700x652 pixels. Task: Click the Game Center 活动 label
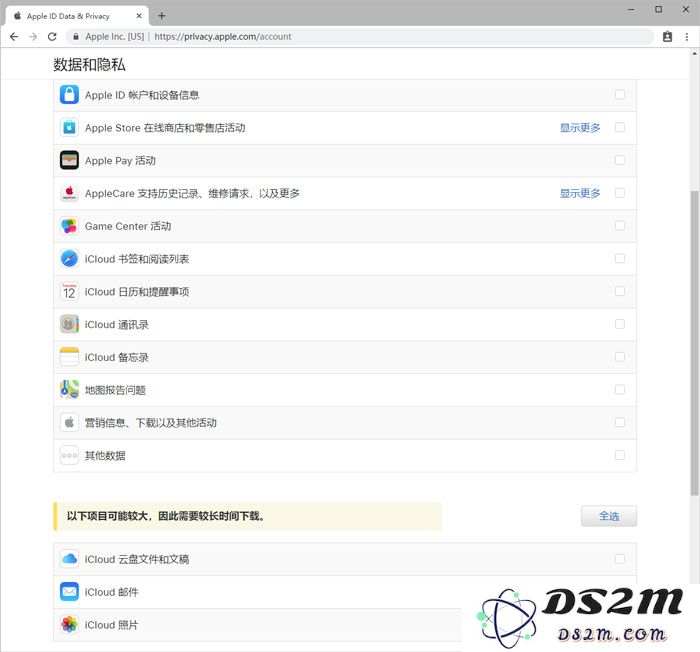[128, 226]
